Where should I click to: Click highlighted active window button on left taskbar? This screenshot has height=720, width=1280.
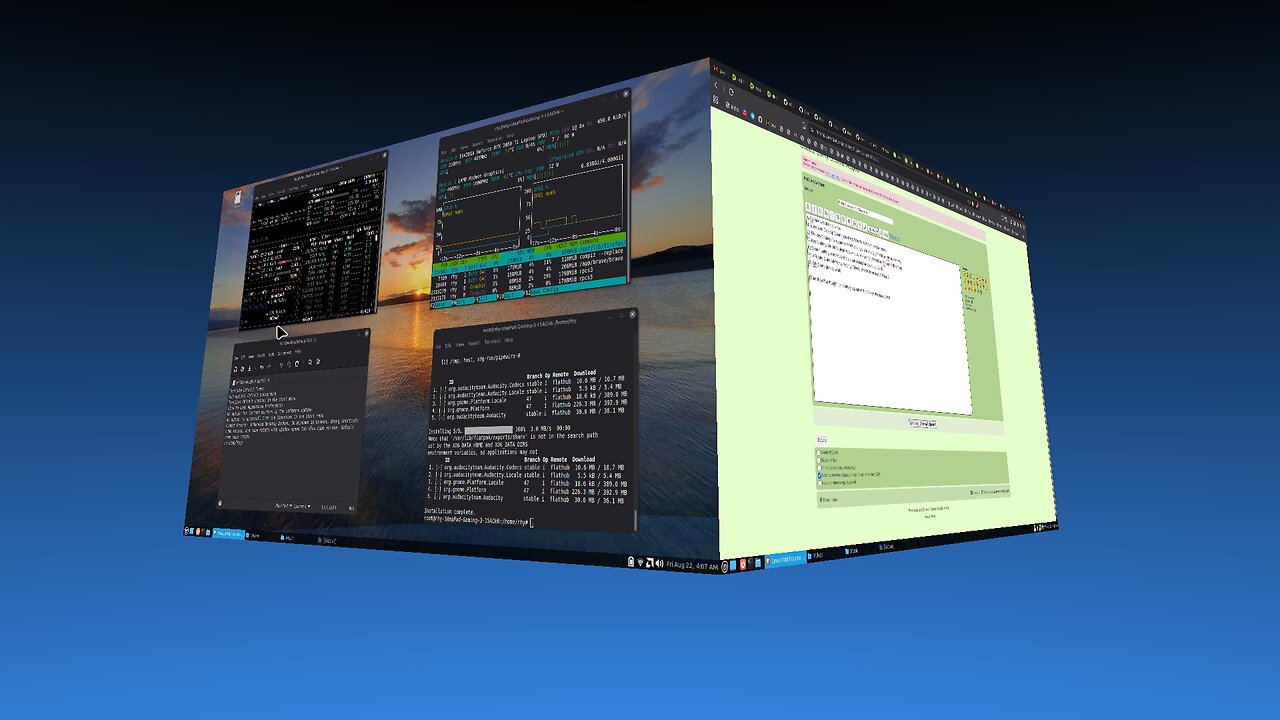tap(229, 534)
